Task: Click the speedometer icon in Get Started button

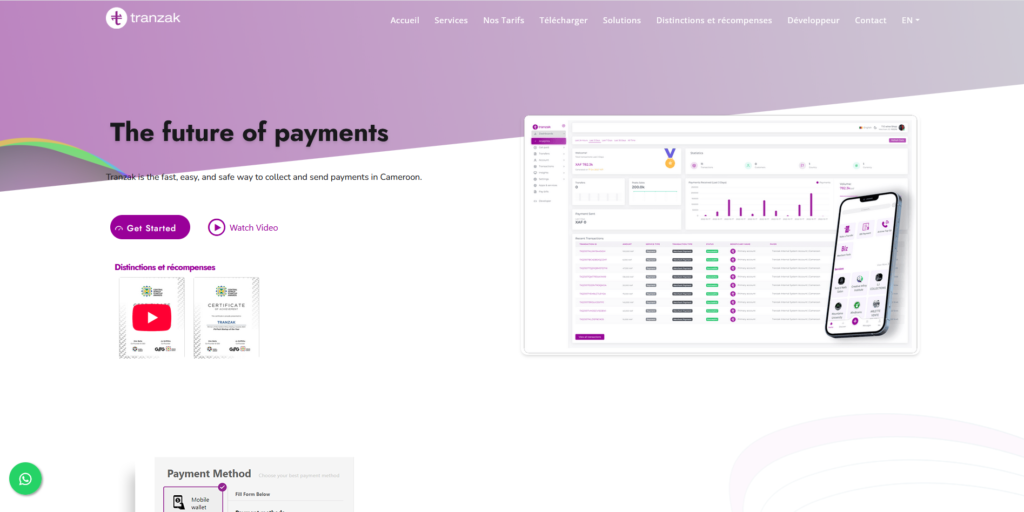Action: pos(119,228)
